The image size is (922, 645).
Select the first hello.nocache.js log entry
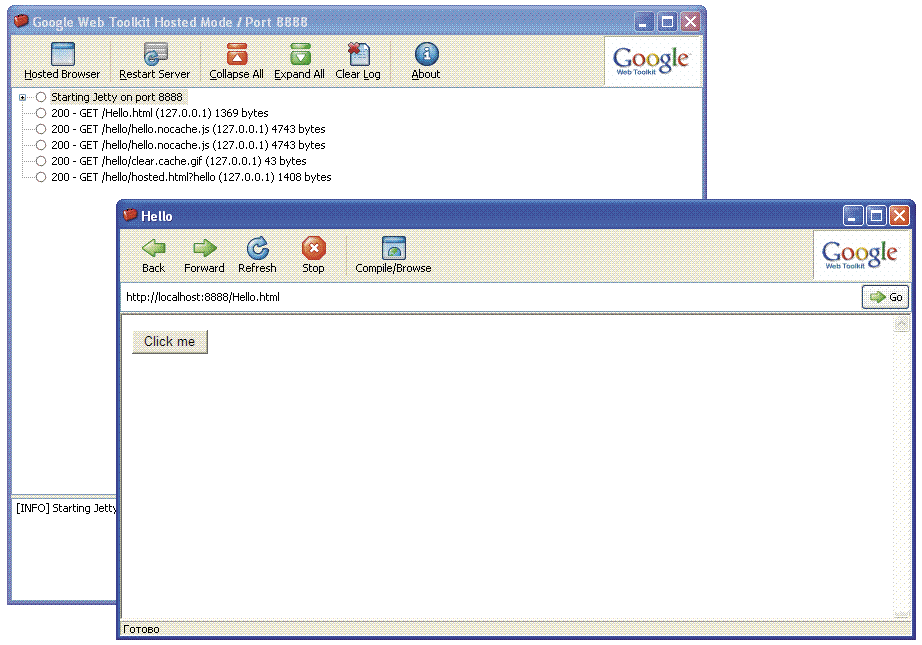click(x=188, y=129)
